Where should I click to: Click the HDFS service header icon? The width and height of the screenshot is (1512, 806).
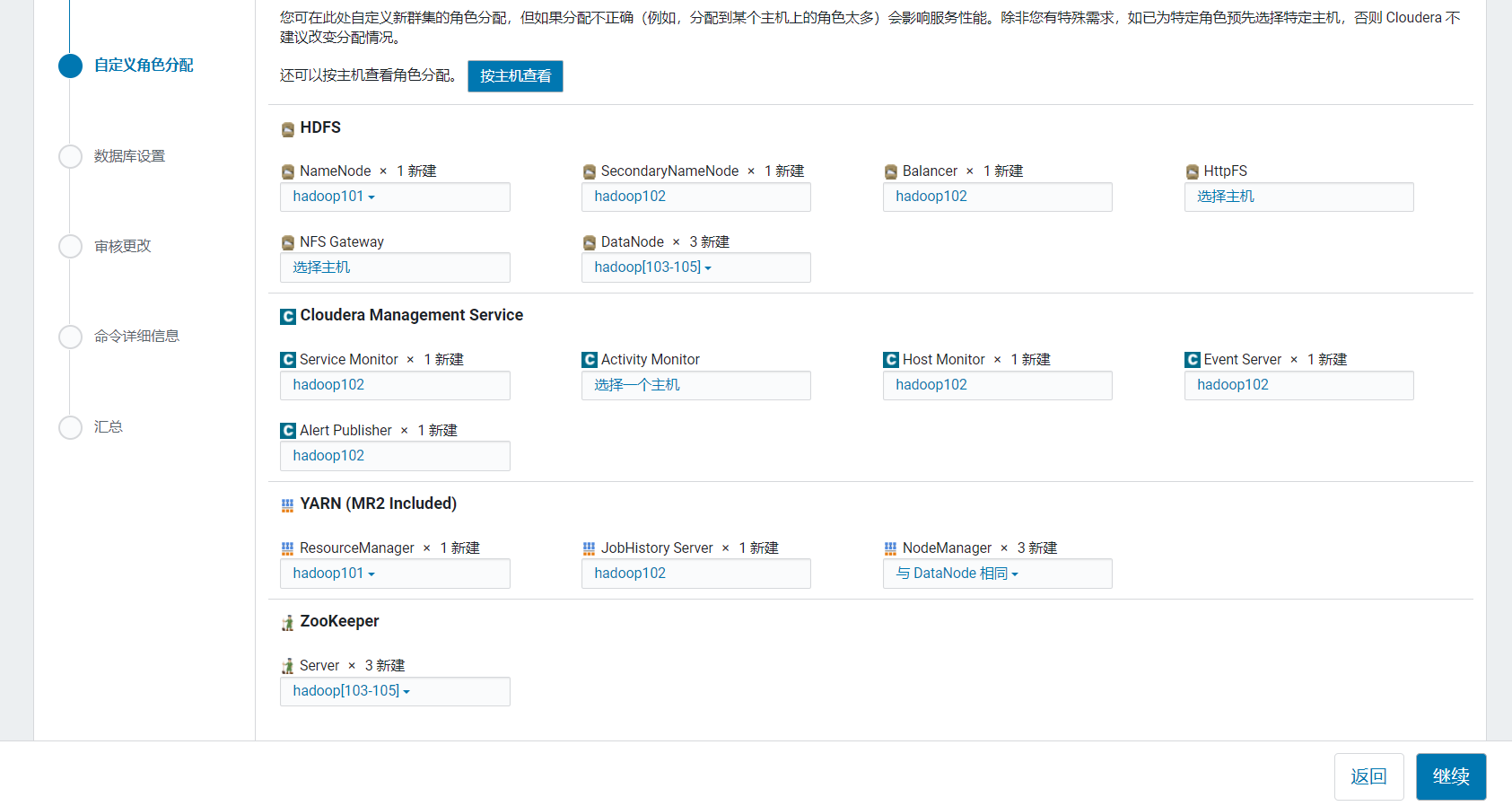click(288, 129)
